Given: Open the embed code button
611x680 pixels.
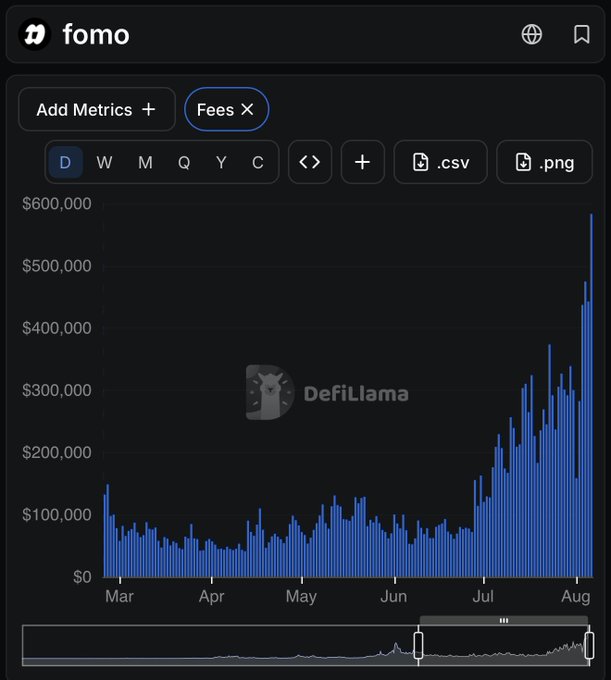Looking at the screenshot, I should pos(310,162).
